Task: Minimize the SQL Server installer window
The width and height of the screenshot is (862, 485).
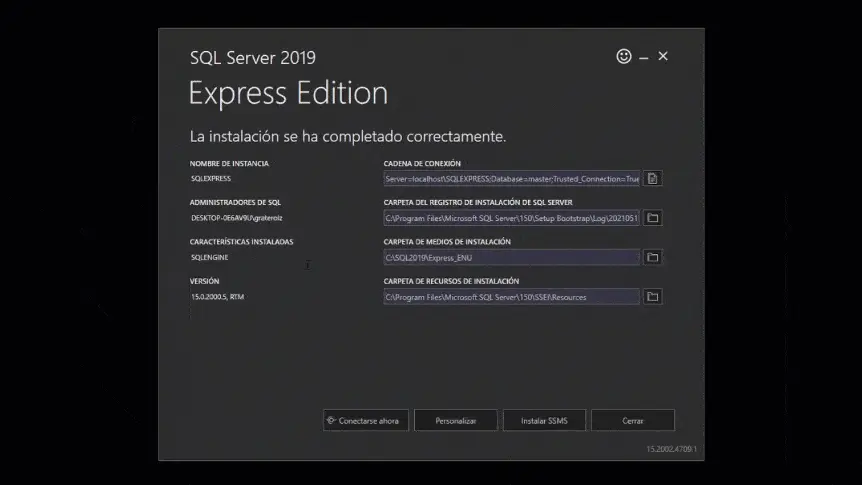Action: pyautogui.click(x=644, y=58)
